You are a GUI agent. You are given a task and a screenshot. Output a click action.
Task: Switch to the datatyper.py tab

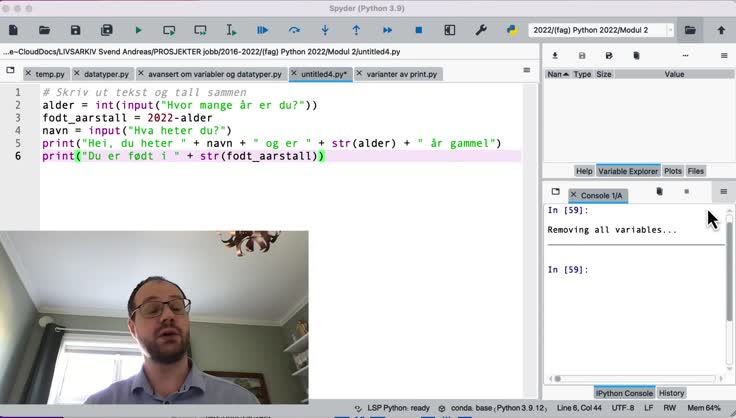coord(107,74)
